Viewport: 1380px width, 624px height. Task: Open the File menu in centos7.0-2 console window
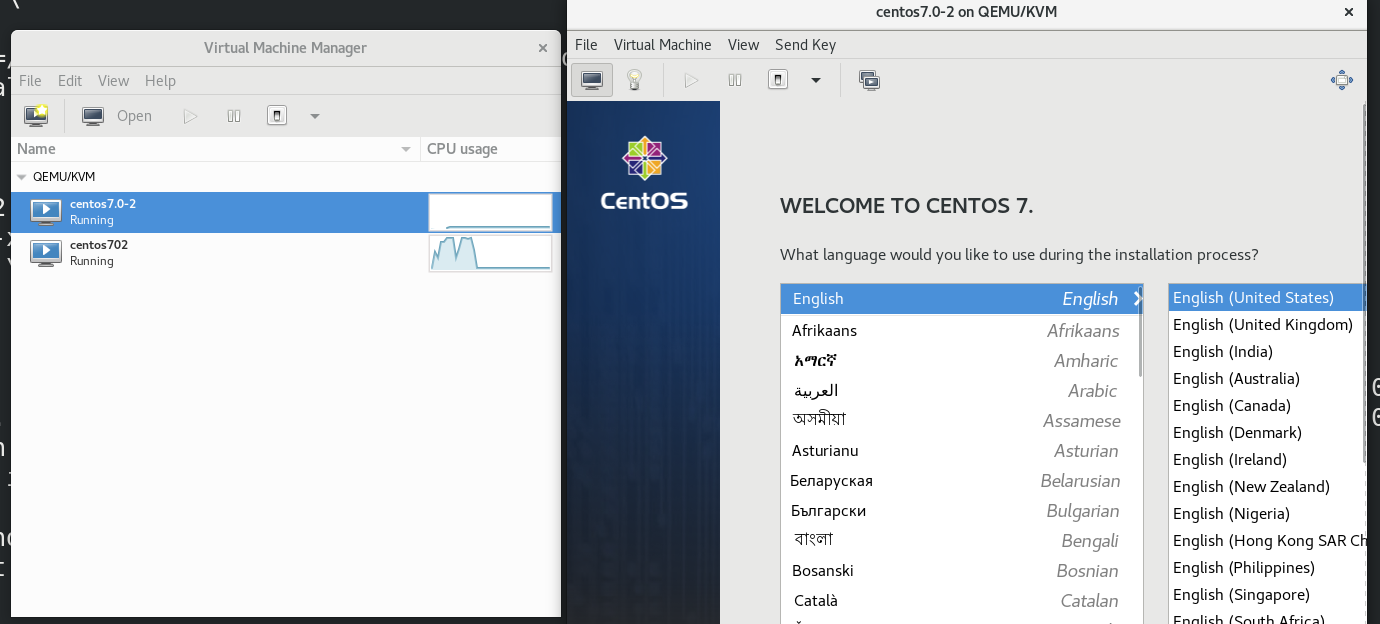[x=586, y=45]
